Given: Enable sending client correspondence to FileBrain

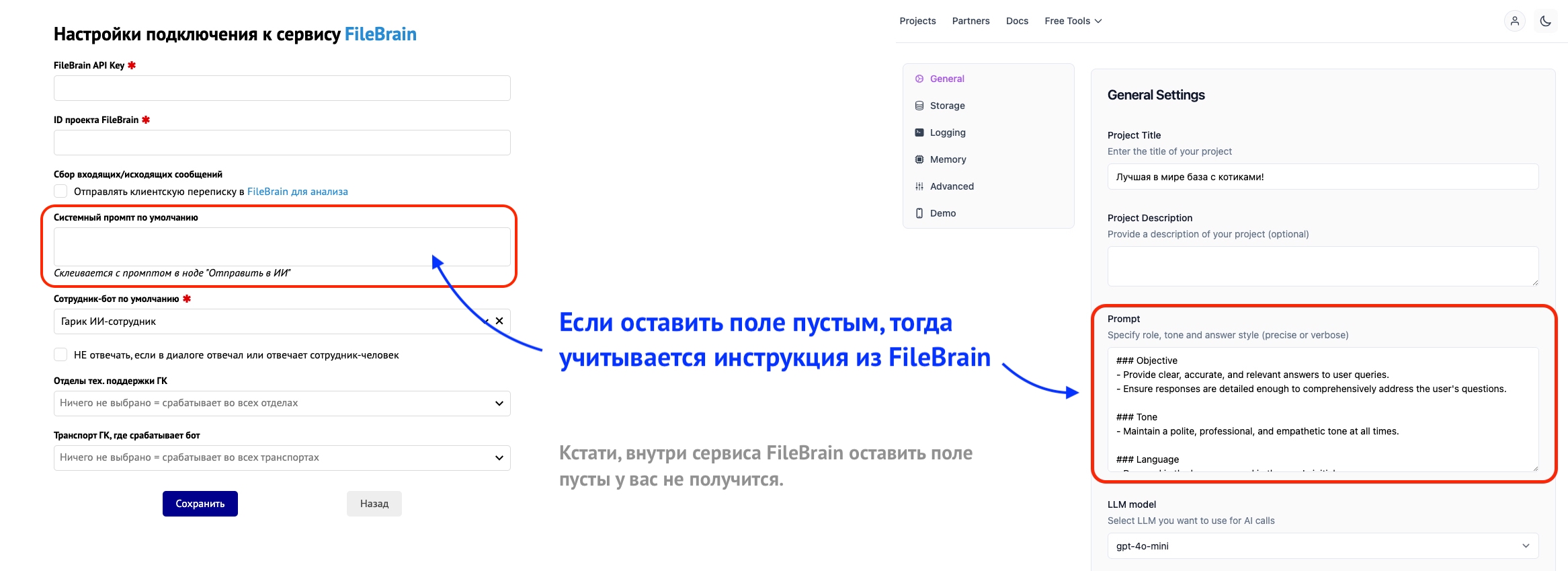Looking at the screenshot, I should [x=61, y=192].
